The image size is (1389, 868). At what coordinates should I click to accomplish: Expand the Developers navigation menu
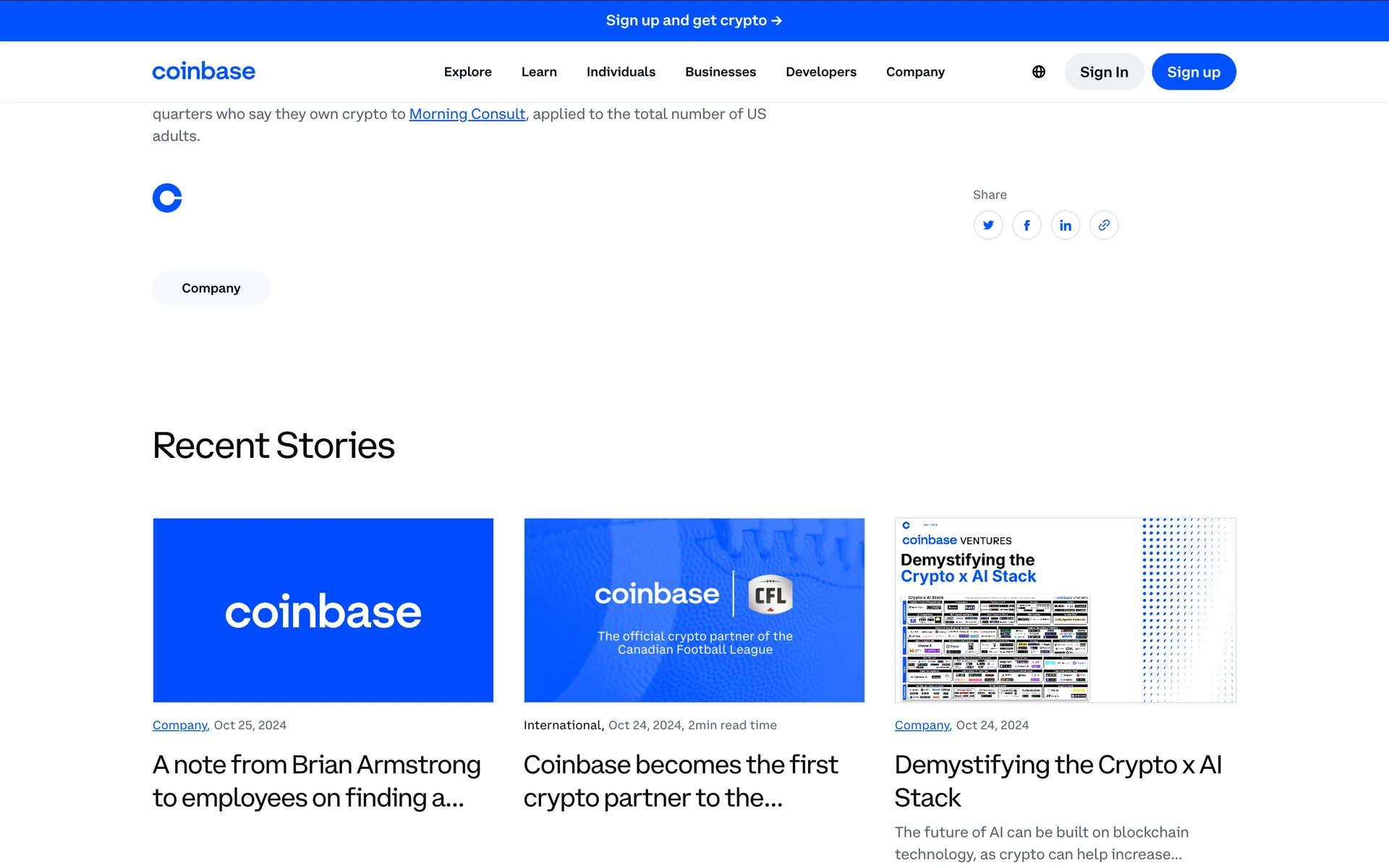pos(821,72)
